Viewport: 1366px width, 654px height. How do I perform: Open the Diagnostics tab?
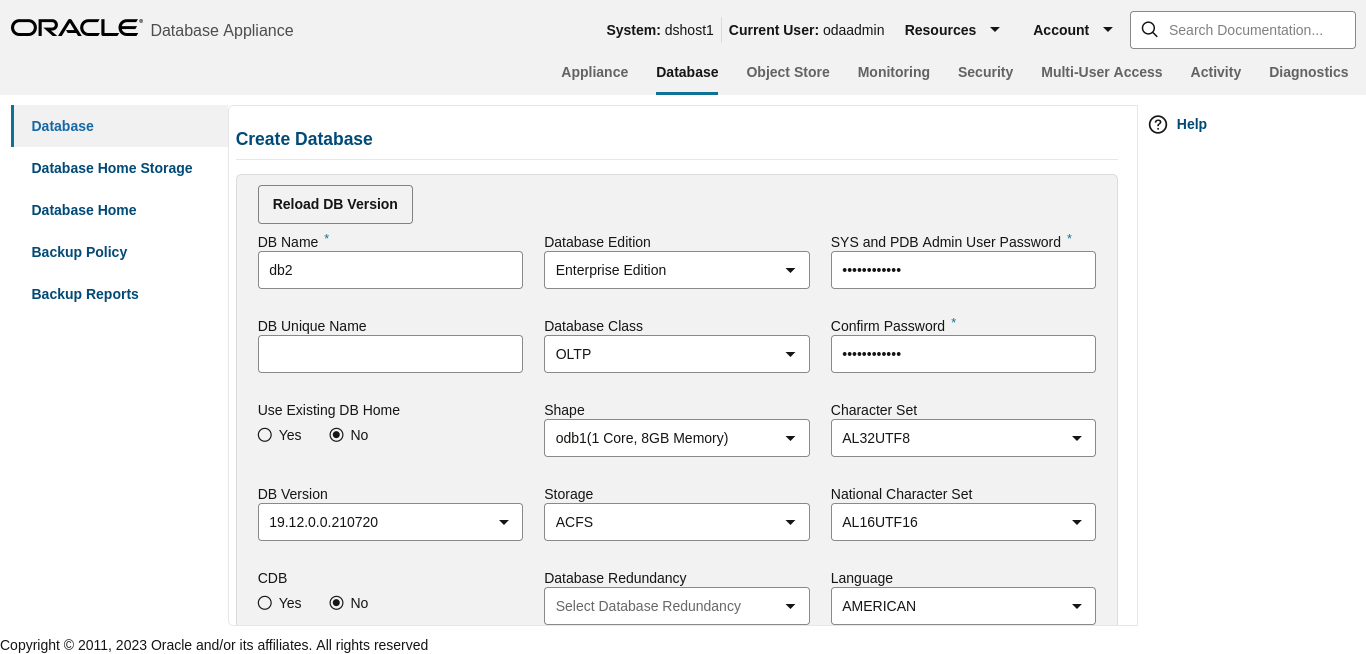coord(1308,72)
